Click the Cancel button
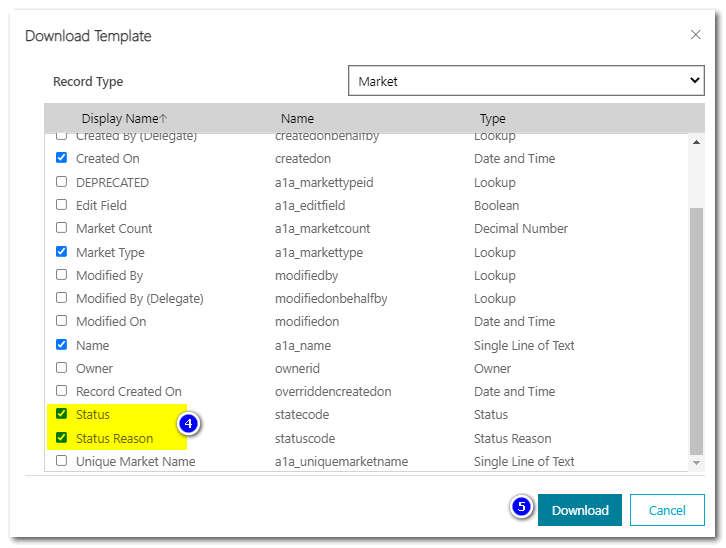Viewport: 726px width, 548px height. click(x=667, y=510)
